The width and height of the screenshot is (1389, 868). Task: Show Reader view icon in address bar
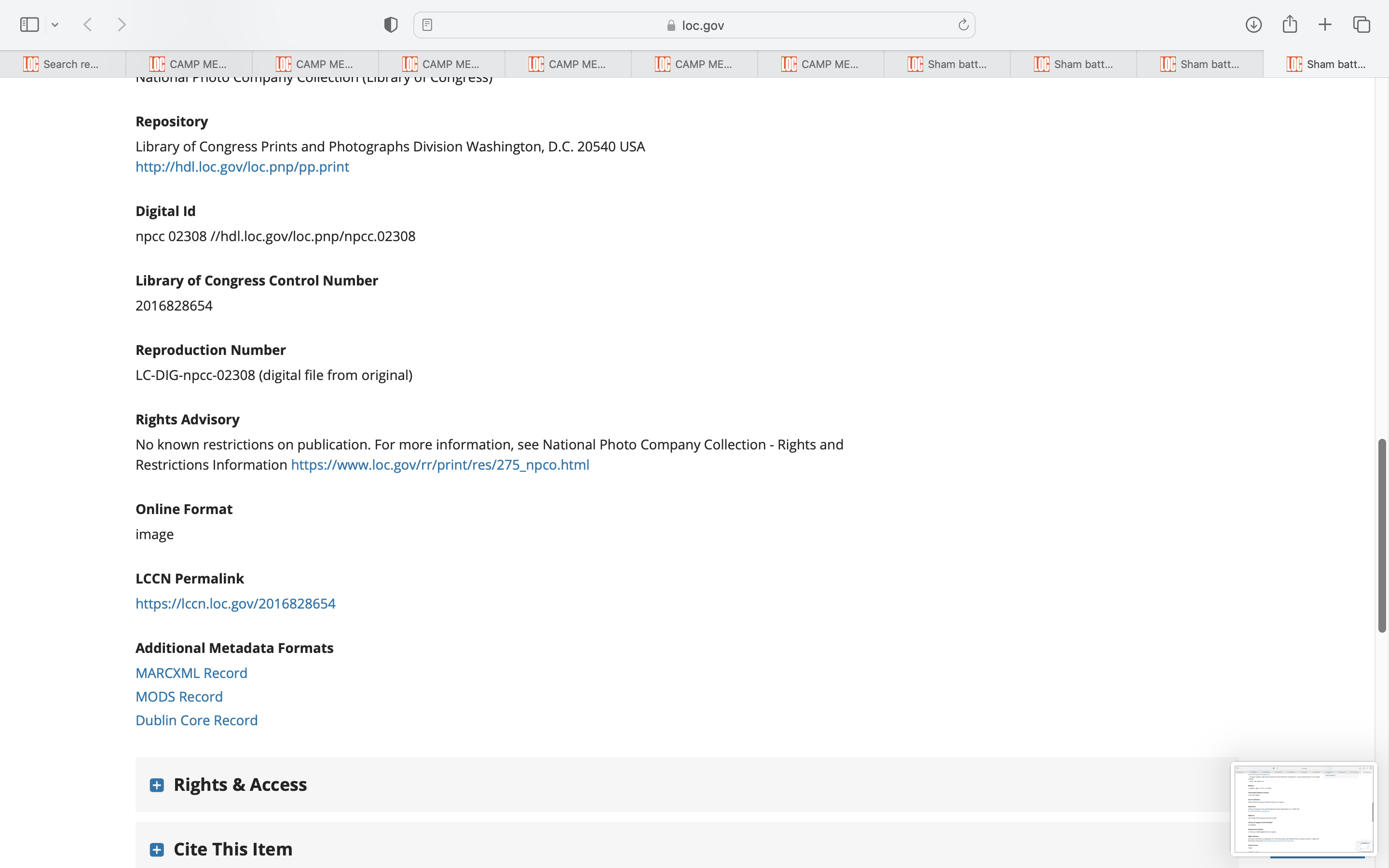(x=427, y=25)
